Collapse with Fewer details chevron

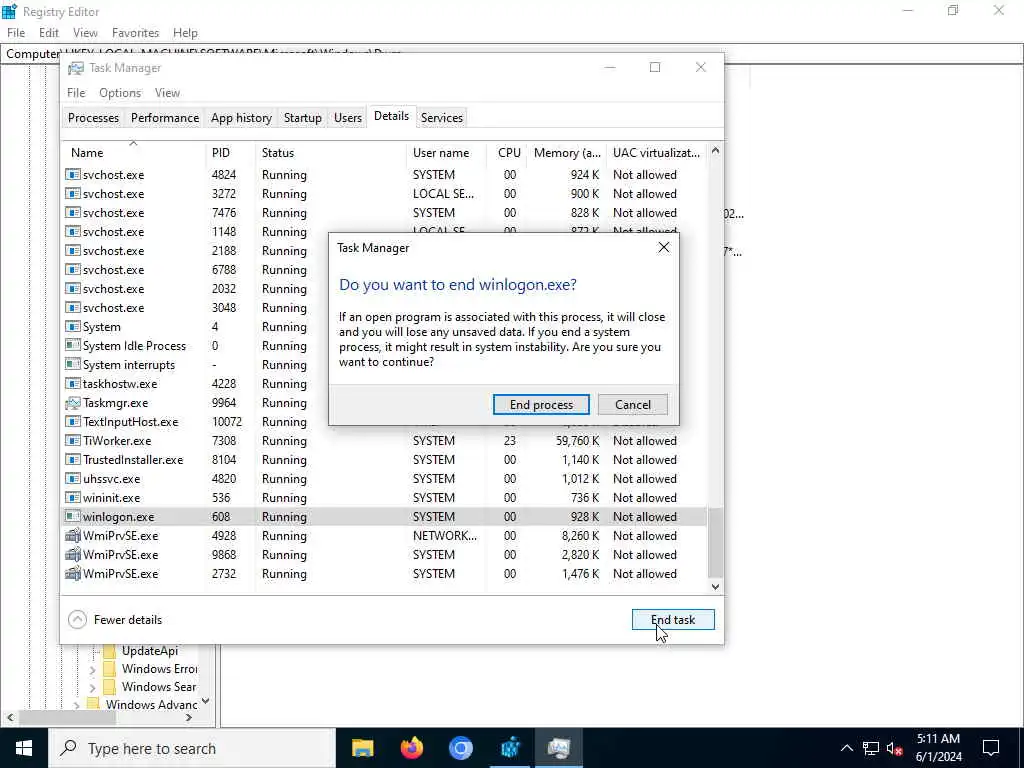coord(77,620)
